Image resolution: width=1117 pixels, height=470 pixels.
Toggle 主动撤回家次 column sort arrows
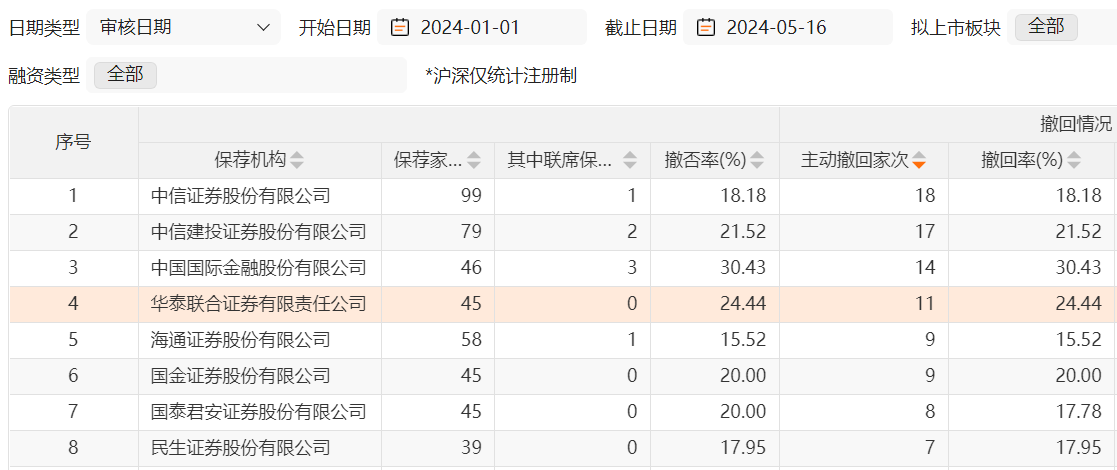(x=919, y=161)
